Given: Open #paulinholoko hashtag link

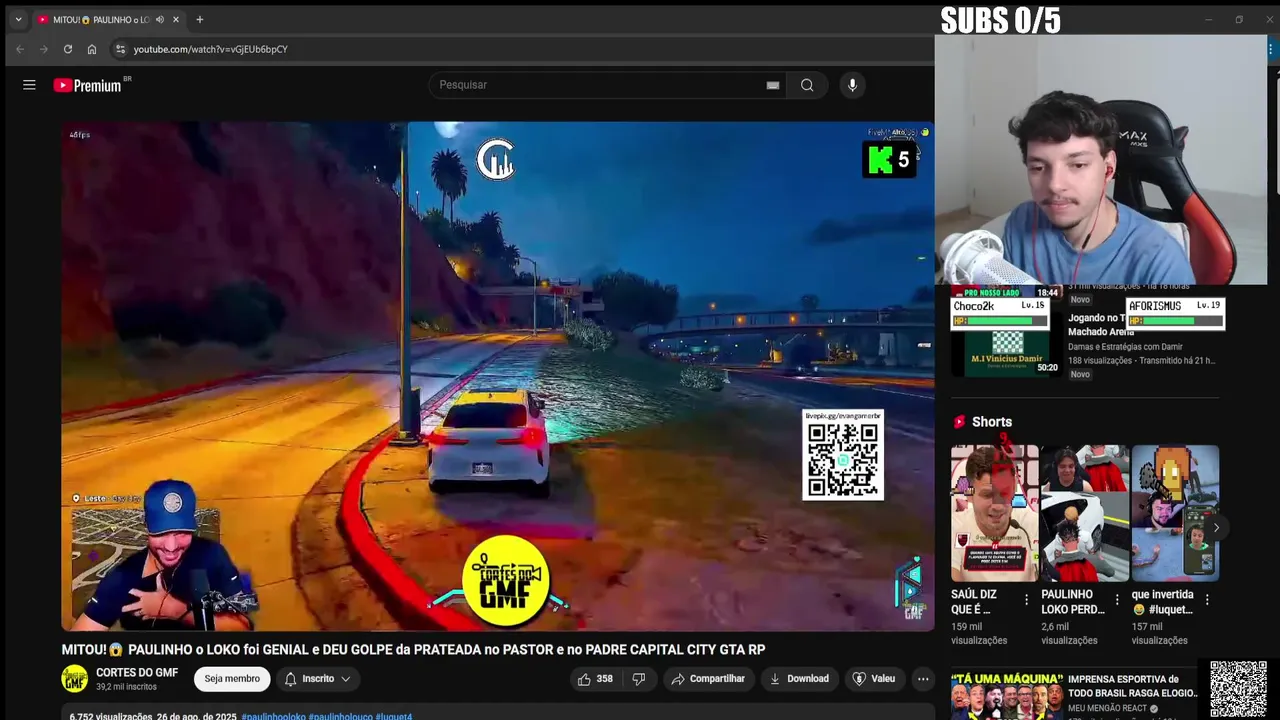Looking at the screenshot, I should click(273, 716).
